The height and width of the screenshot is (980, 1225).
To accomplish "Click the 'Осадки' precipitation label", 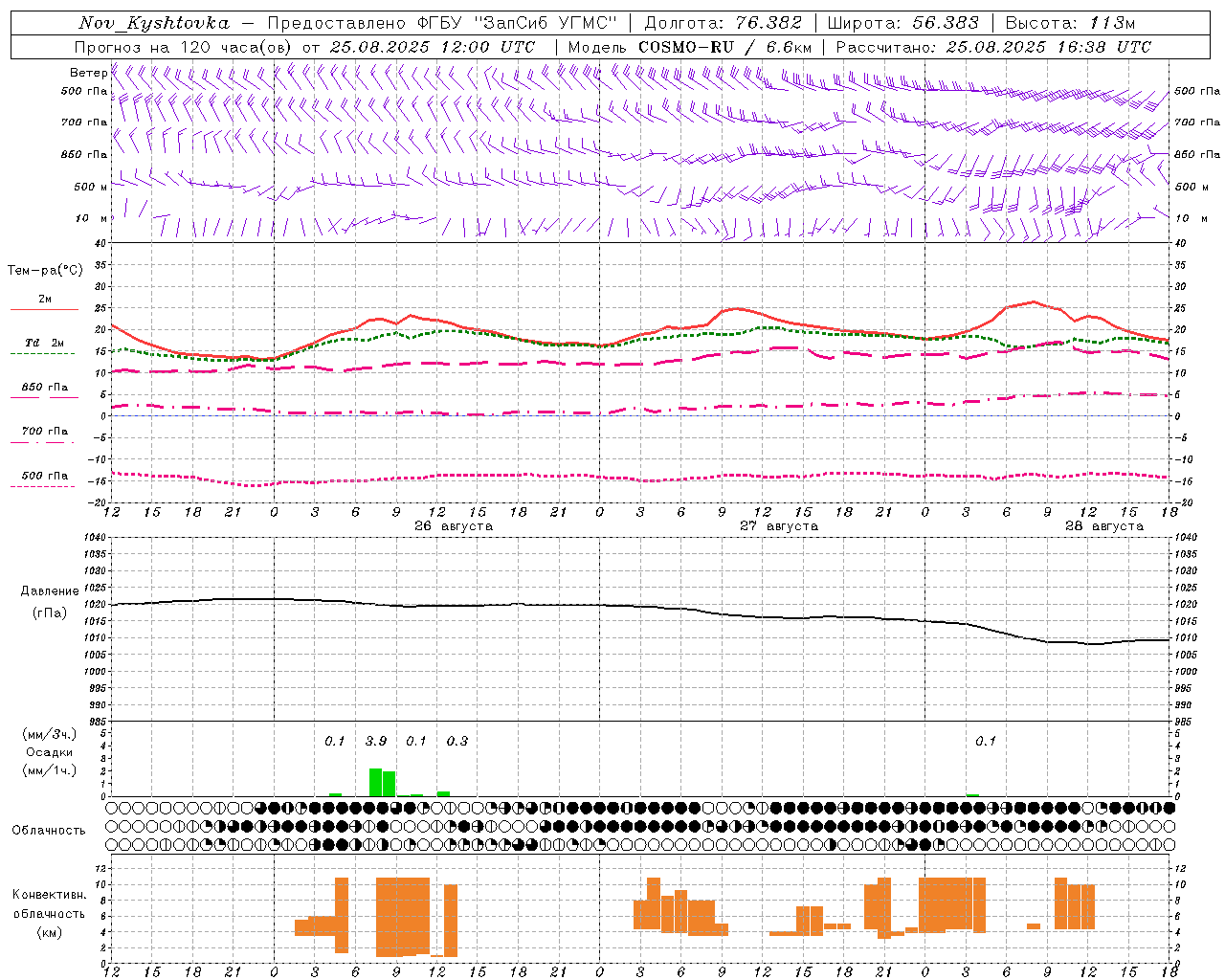I will click(x=50, y=752).
